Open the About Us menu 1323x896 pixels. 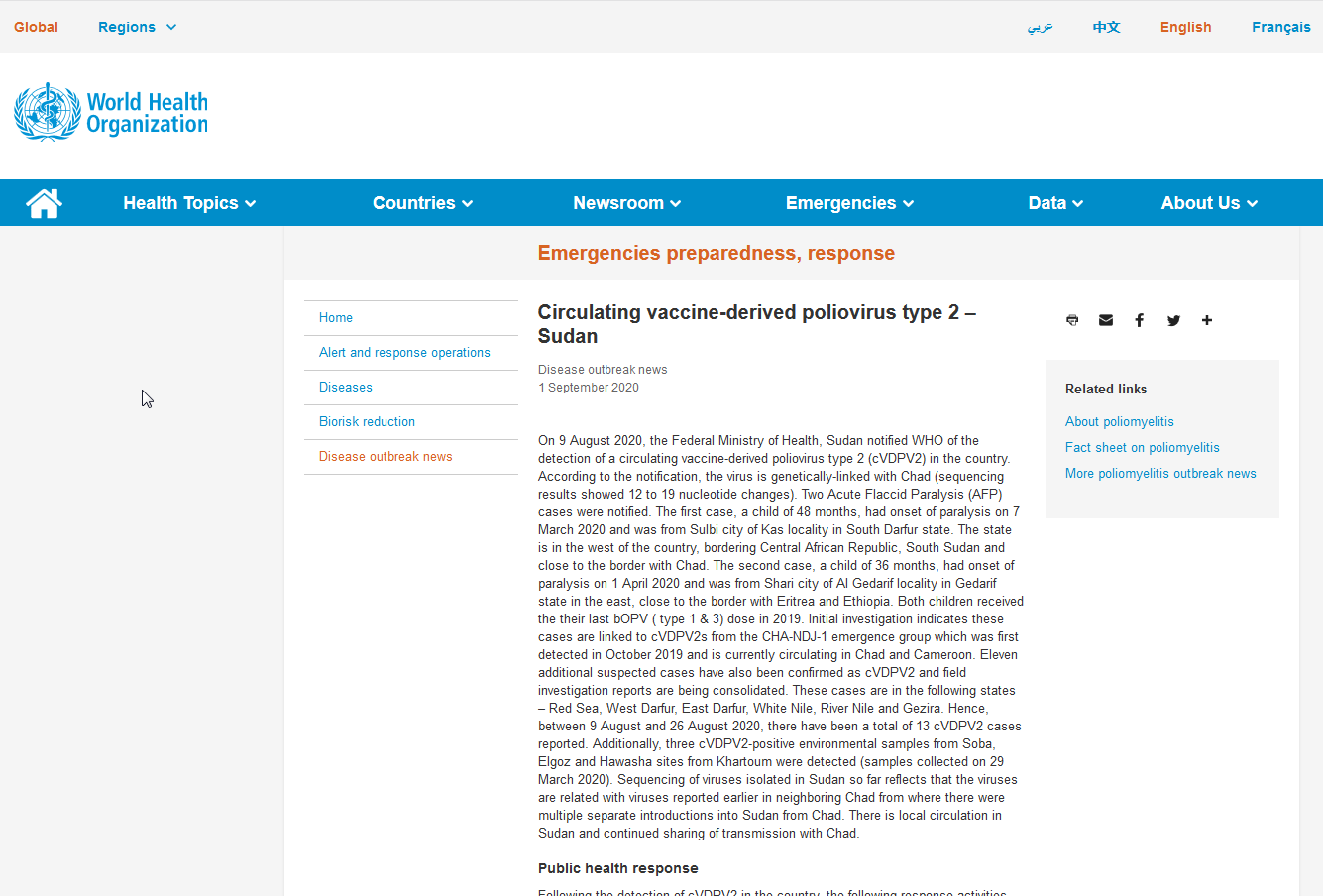[x=1209, y=203]
